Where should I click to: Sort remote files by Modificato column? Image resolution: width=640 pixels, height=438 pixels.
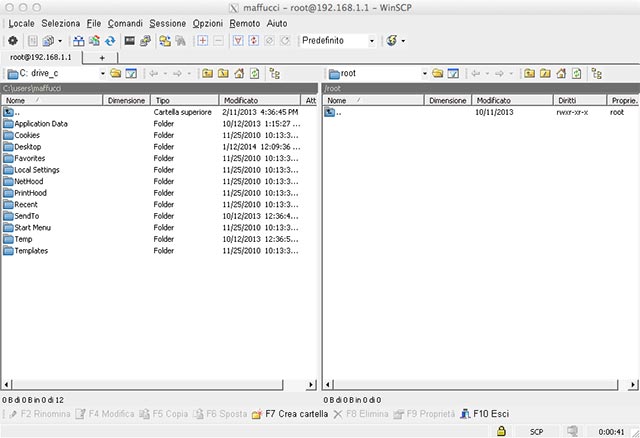[x=494, y=100]
